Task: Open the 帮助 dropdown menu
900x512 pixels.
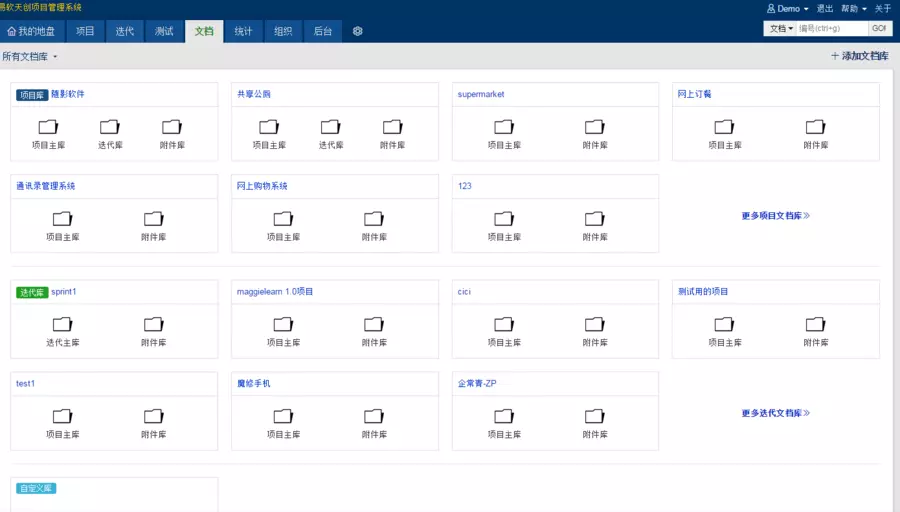Action: point(852,8)
